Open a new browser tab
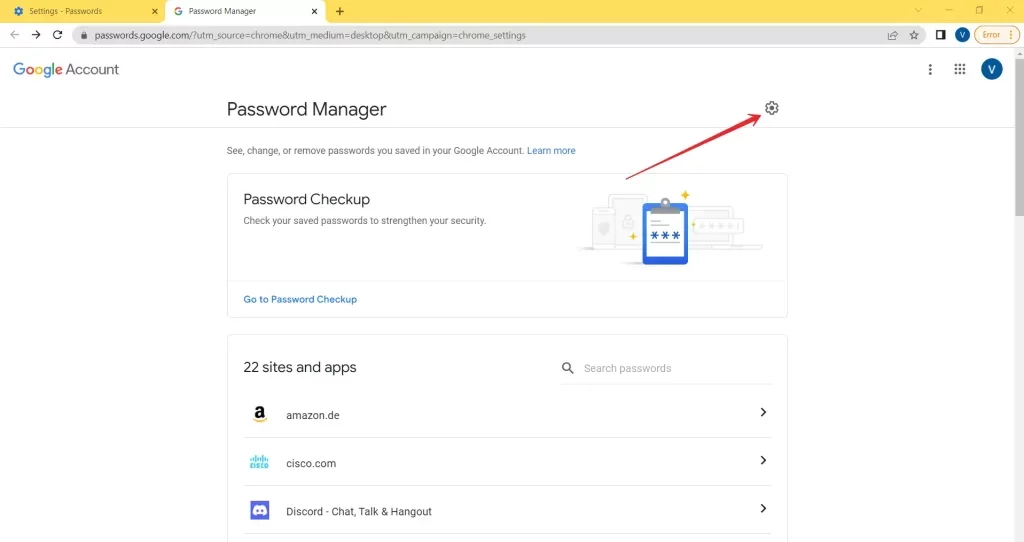This screenshot has height=542, width=1024. [340, 11]
